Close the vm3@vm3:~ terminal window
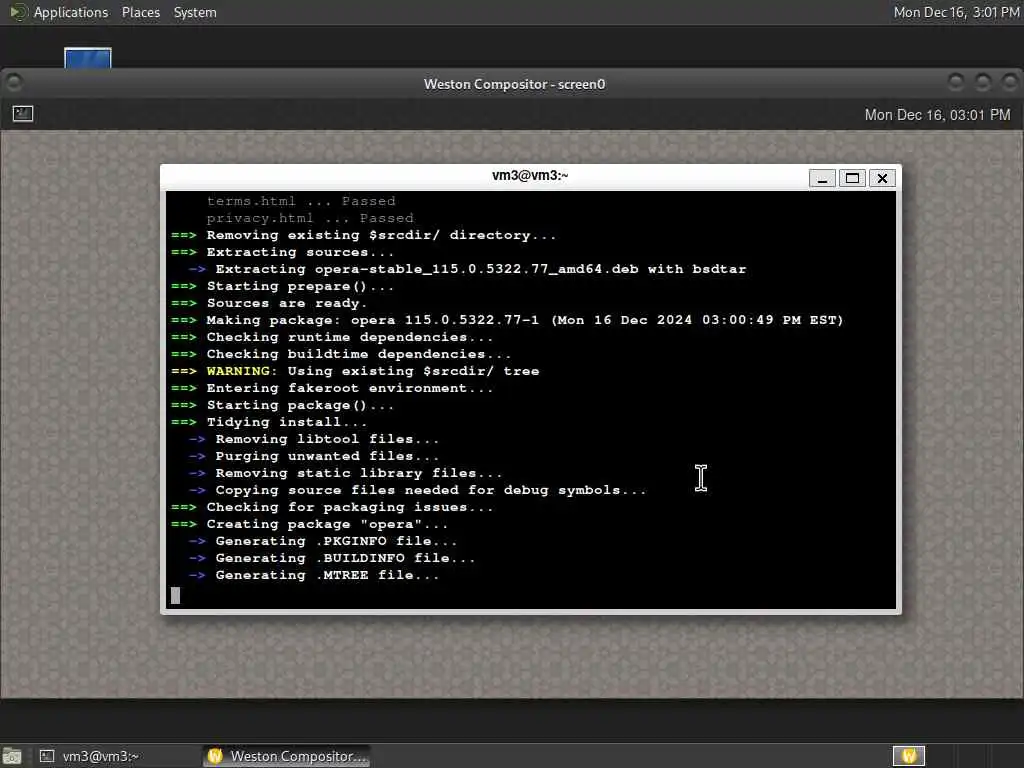 (882, 178)
